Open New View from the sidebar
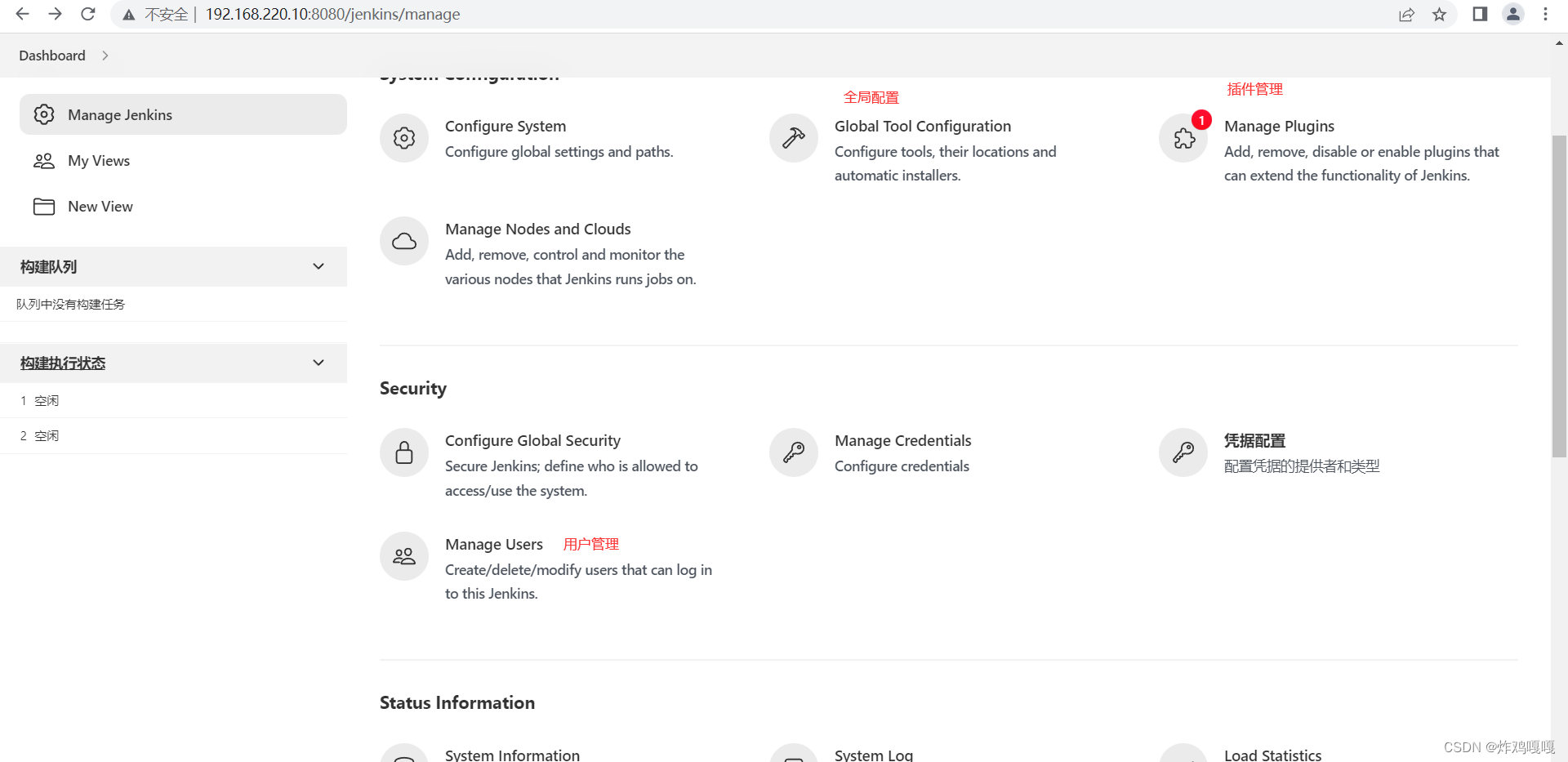1568x762 pixels. [100, 207]
